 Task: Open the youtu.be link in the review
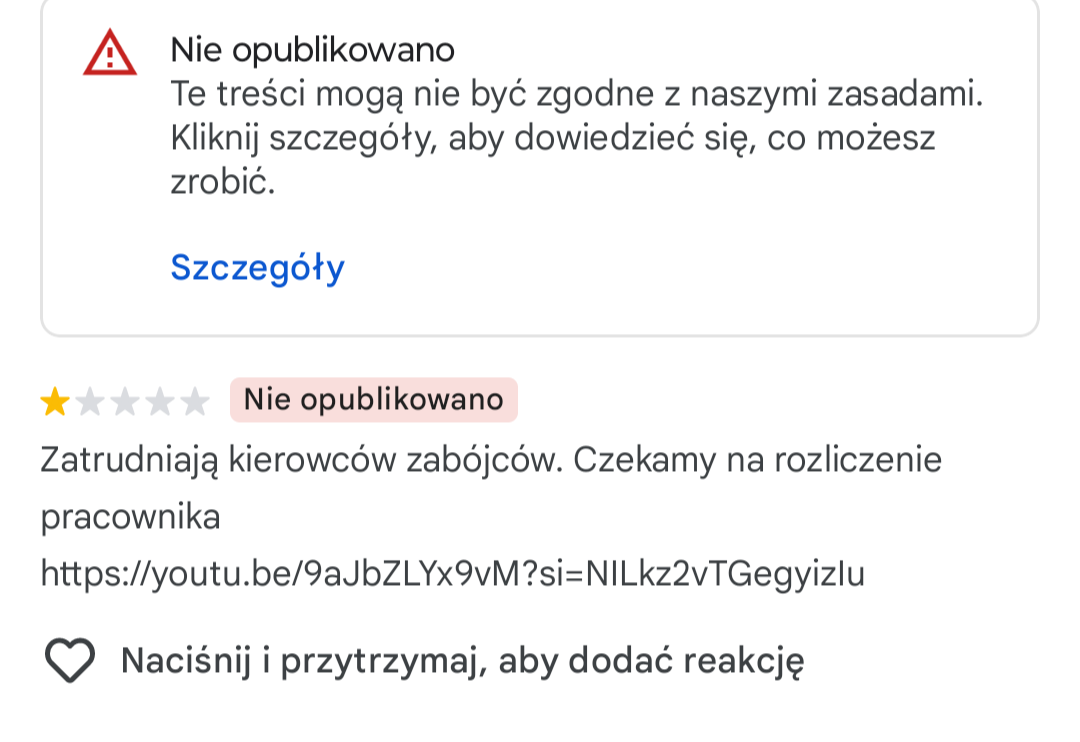(452, 573)
